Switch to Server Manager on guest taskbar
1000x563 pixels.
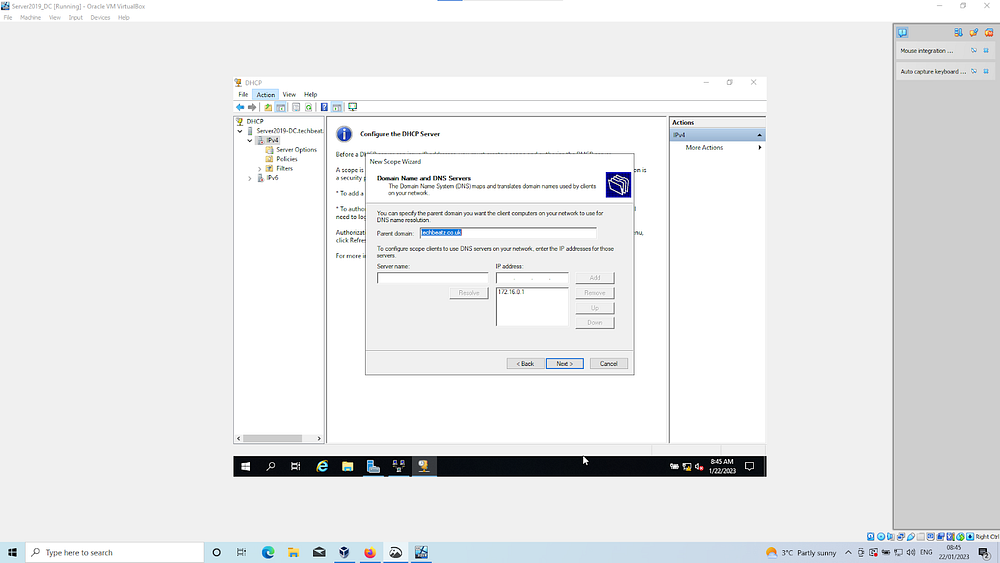(x=373, y=467)
